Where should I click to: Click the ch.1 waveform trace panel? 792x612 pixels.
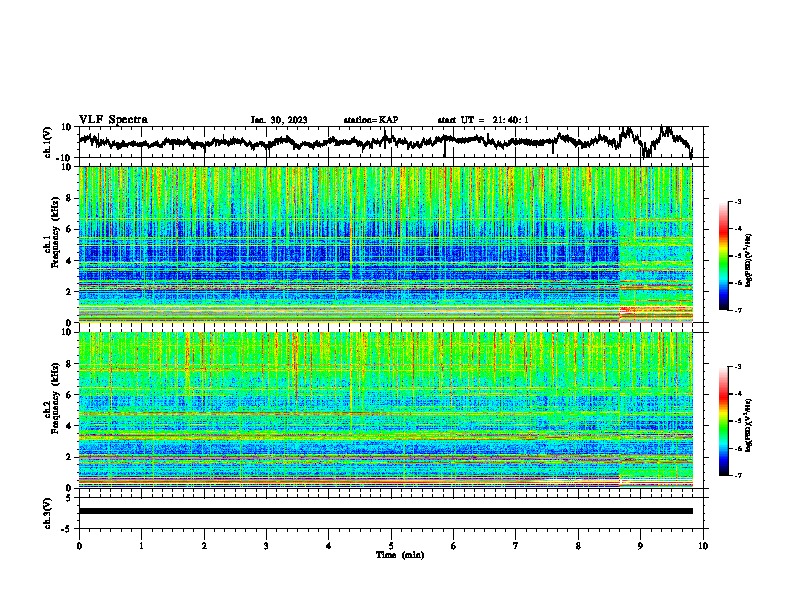[x=393, y=142]
